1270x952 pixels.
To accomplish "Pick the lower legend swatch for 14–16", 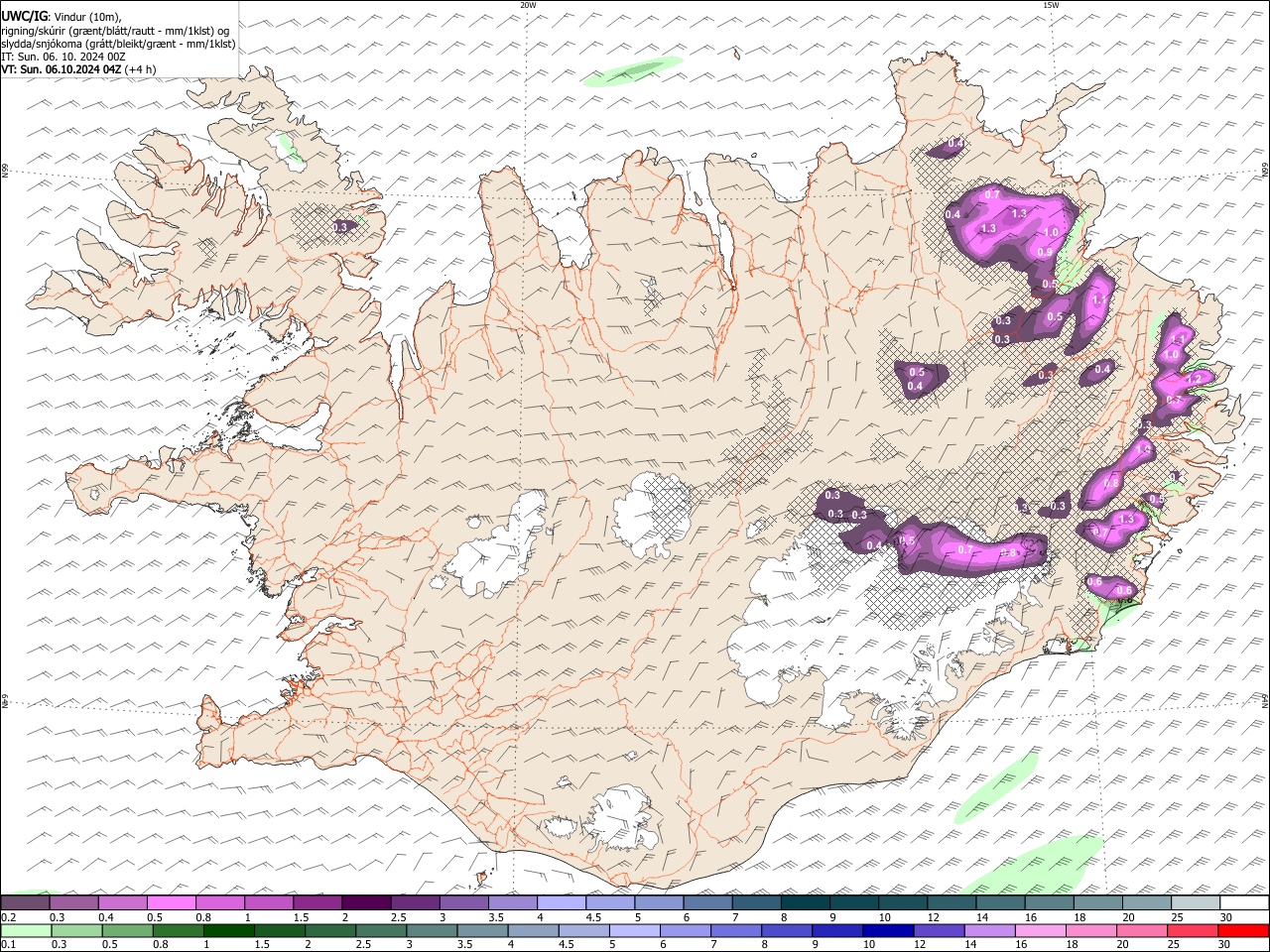I will 990,931.
